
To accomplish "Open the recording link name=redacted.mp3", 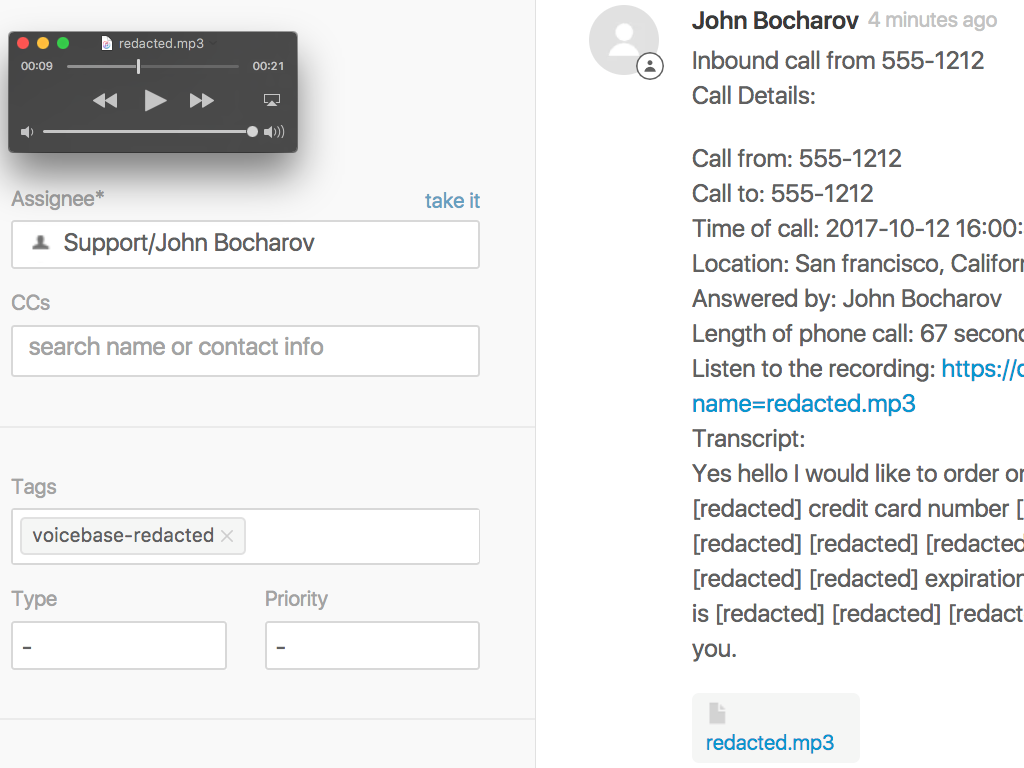I will [x=803, y=404].
